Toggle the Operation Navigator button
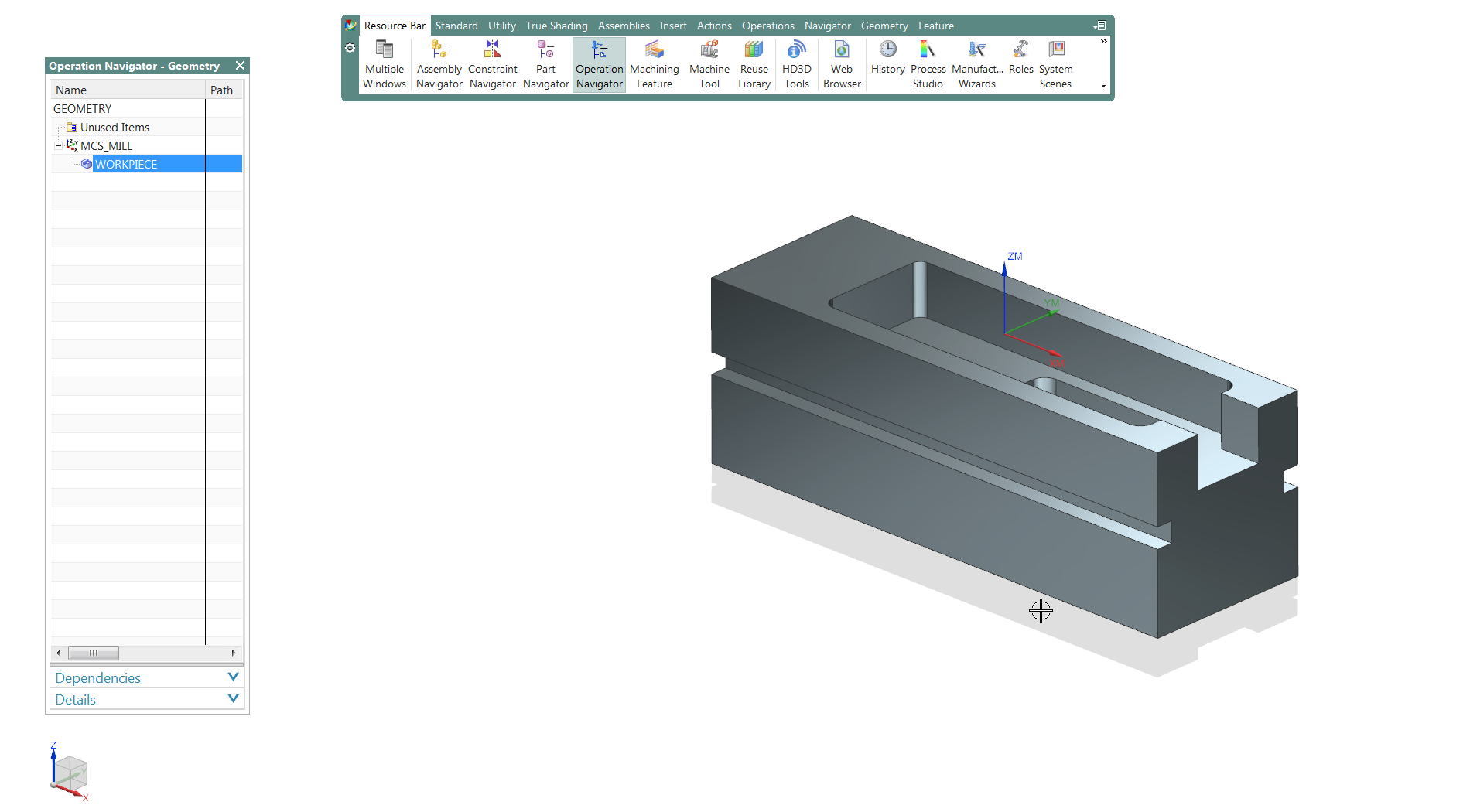This screenshot has width=1470, height=812. 600,65
